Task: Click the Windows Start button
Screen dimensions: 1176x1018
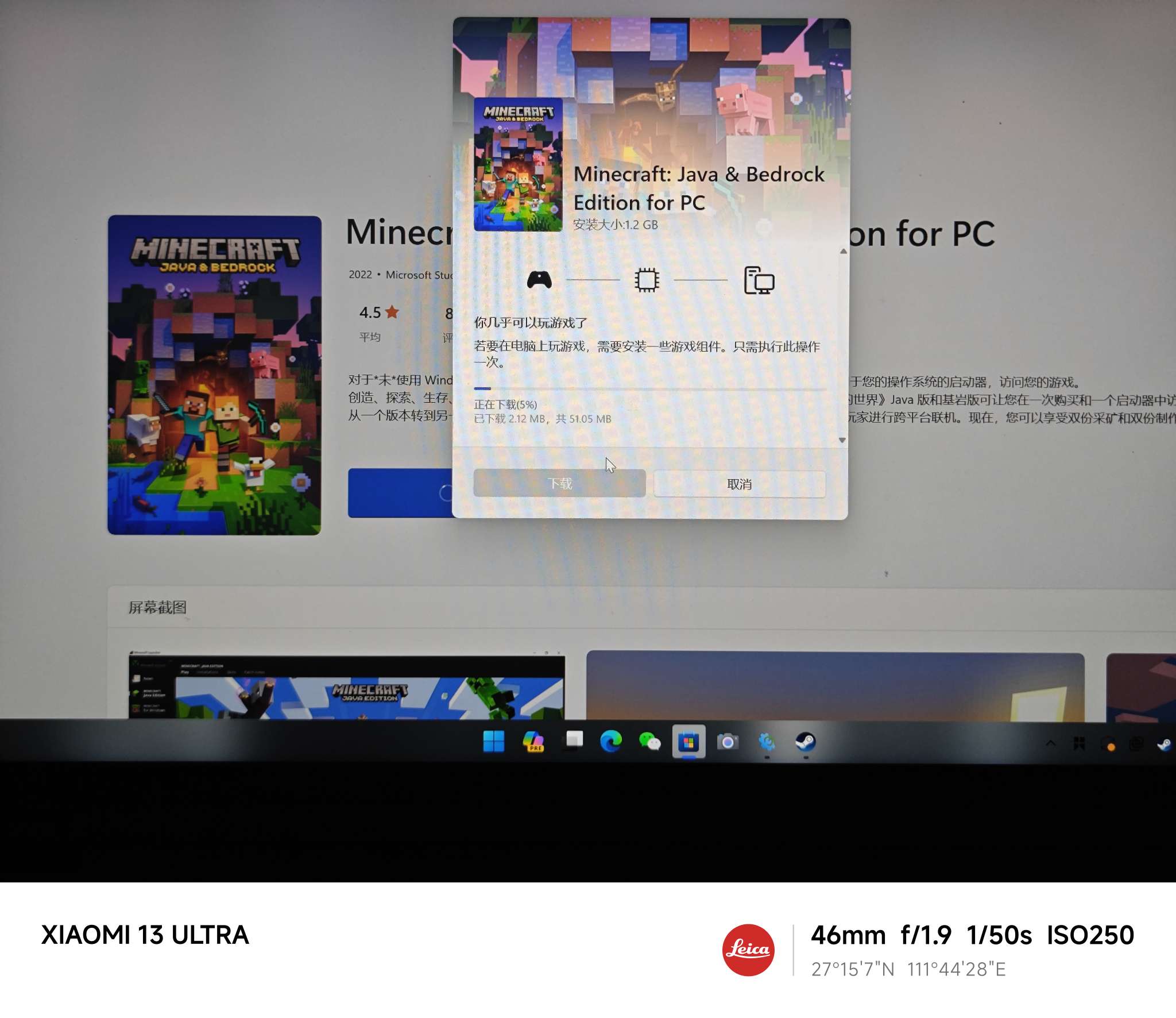Action: coord(493,742)
